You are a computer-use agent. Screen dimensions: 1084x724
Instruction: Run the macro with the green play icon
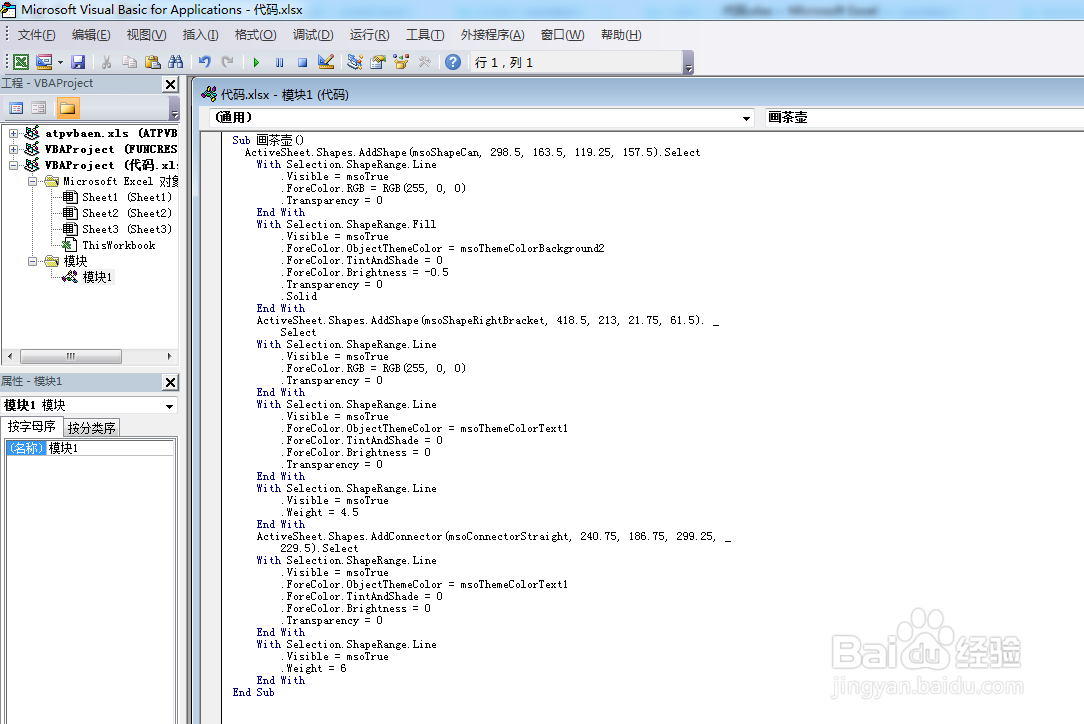tap(256, 62)
